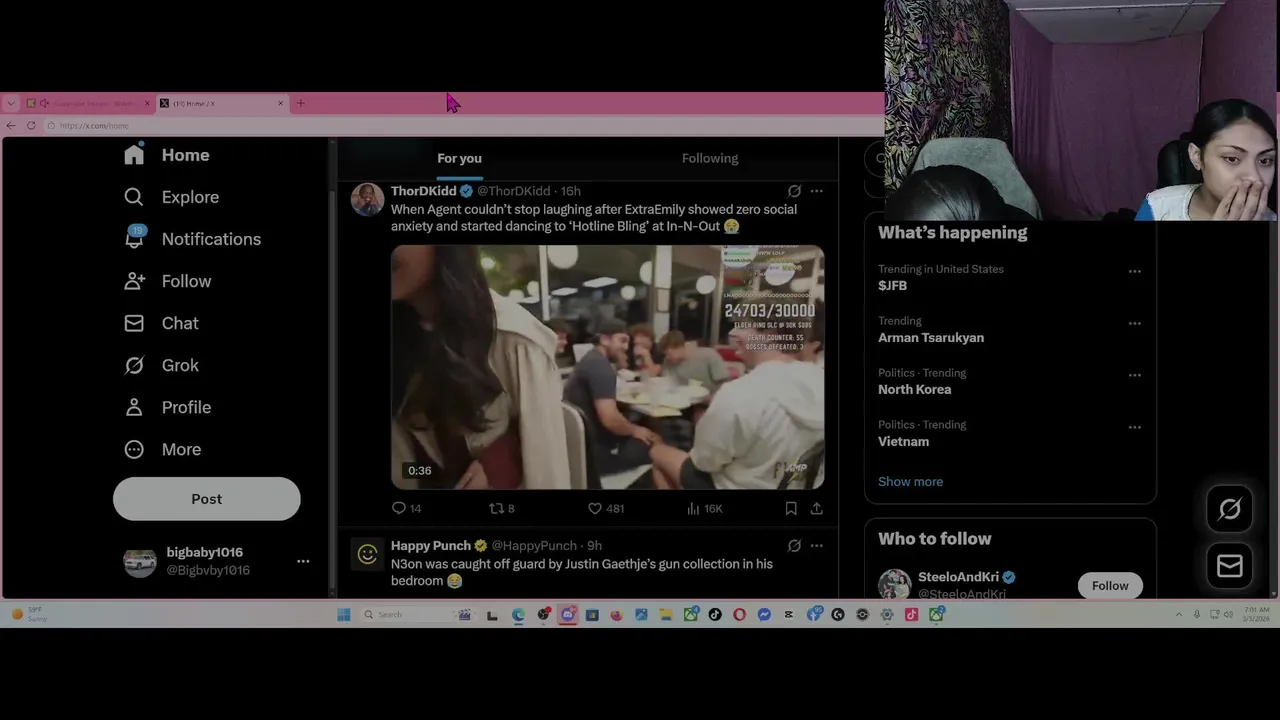
Task: Open Happy Punch profile avatar
Action: [x=367, y=554]
